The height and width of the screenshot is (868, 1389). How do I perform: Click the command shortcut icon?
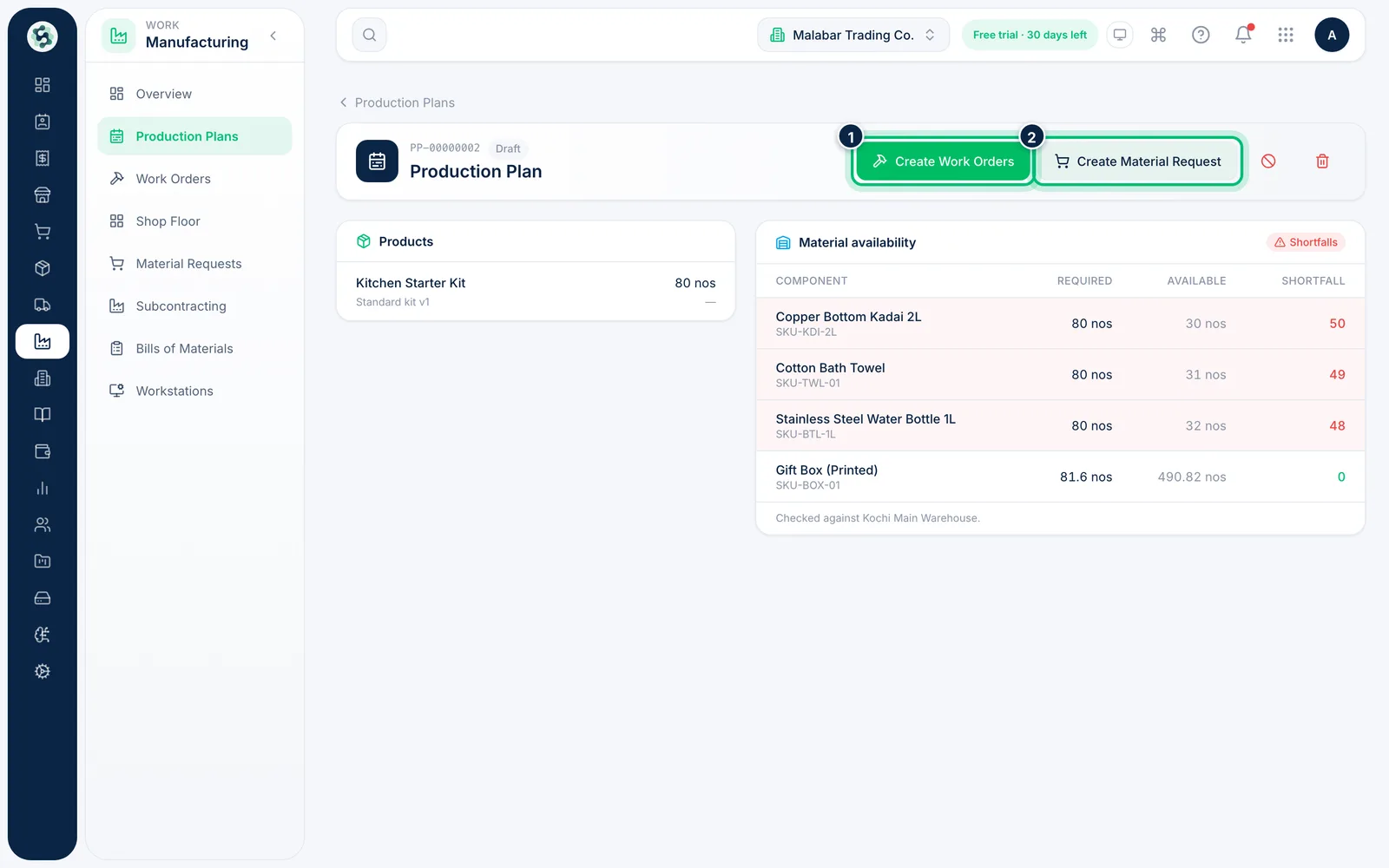1158,35
